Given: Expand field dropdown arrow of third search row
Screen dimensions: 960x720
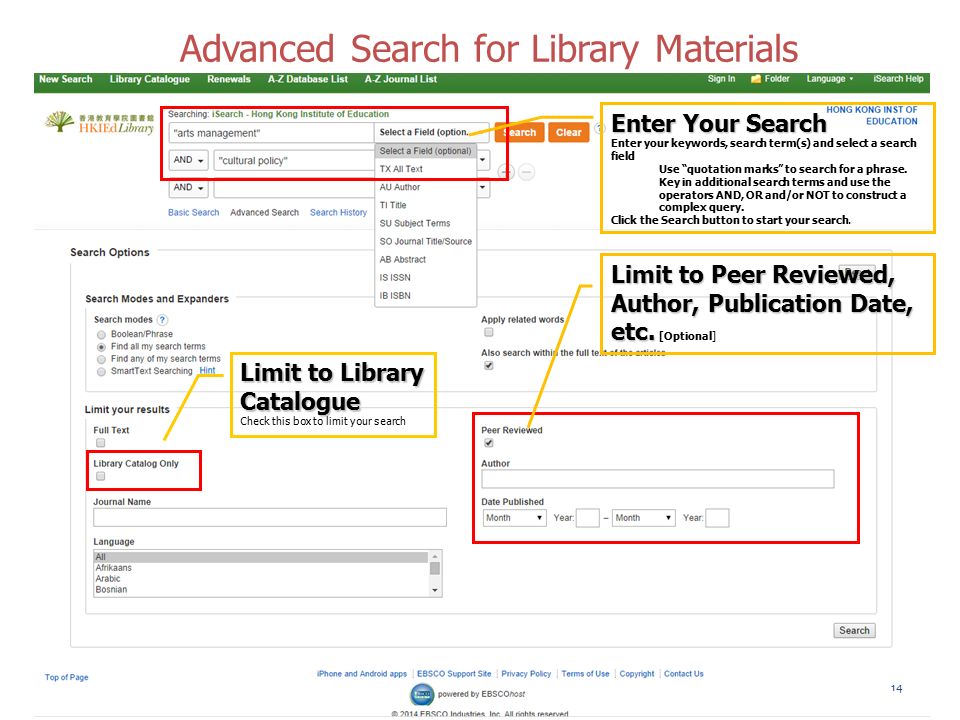Looking at the screenshot, I should [483, 187].
